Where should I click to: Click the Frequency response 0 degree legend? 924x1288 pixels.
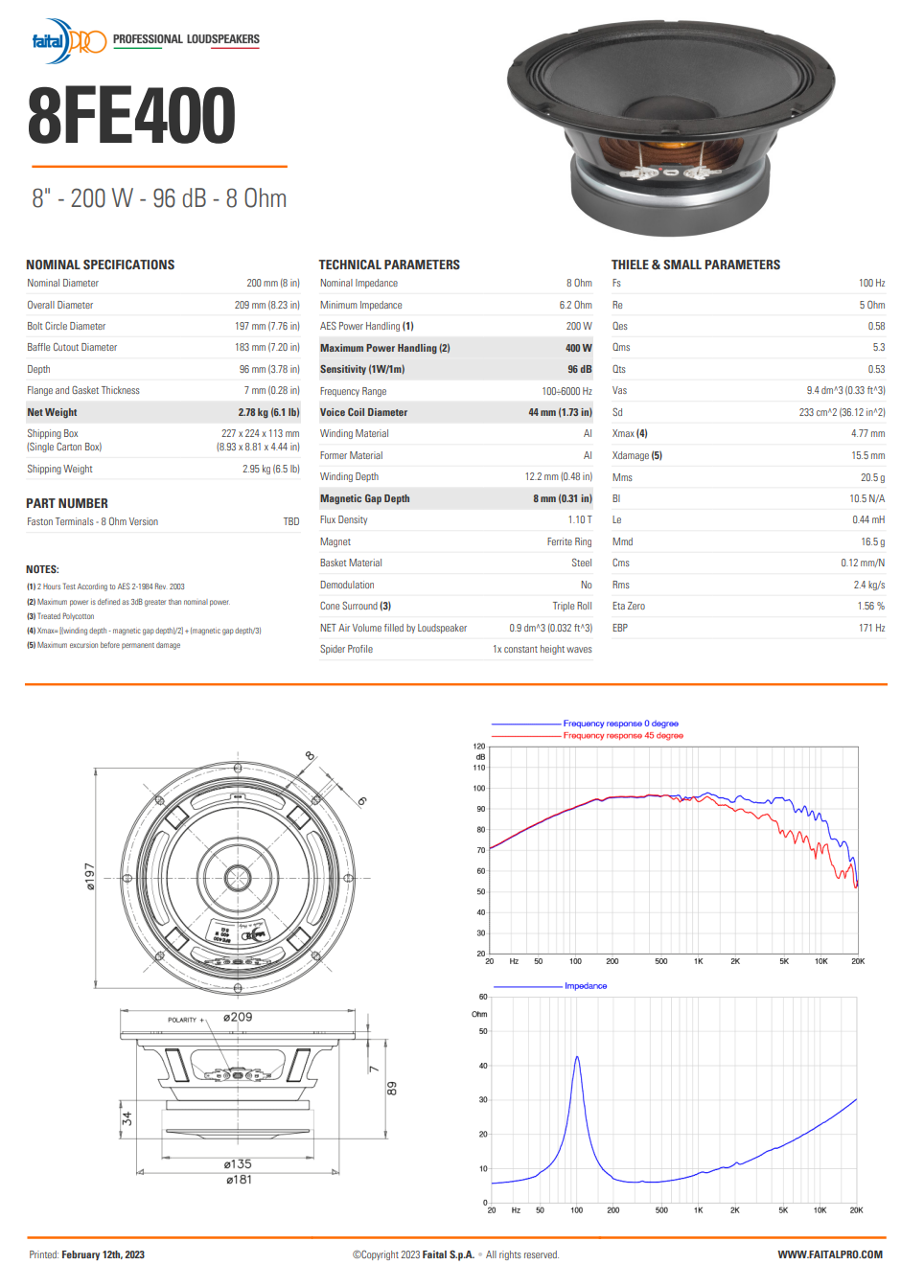pos(621,724)
